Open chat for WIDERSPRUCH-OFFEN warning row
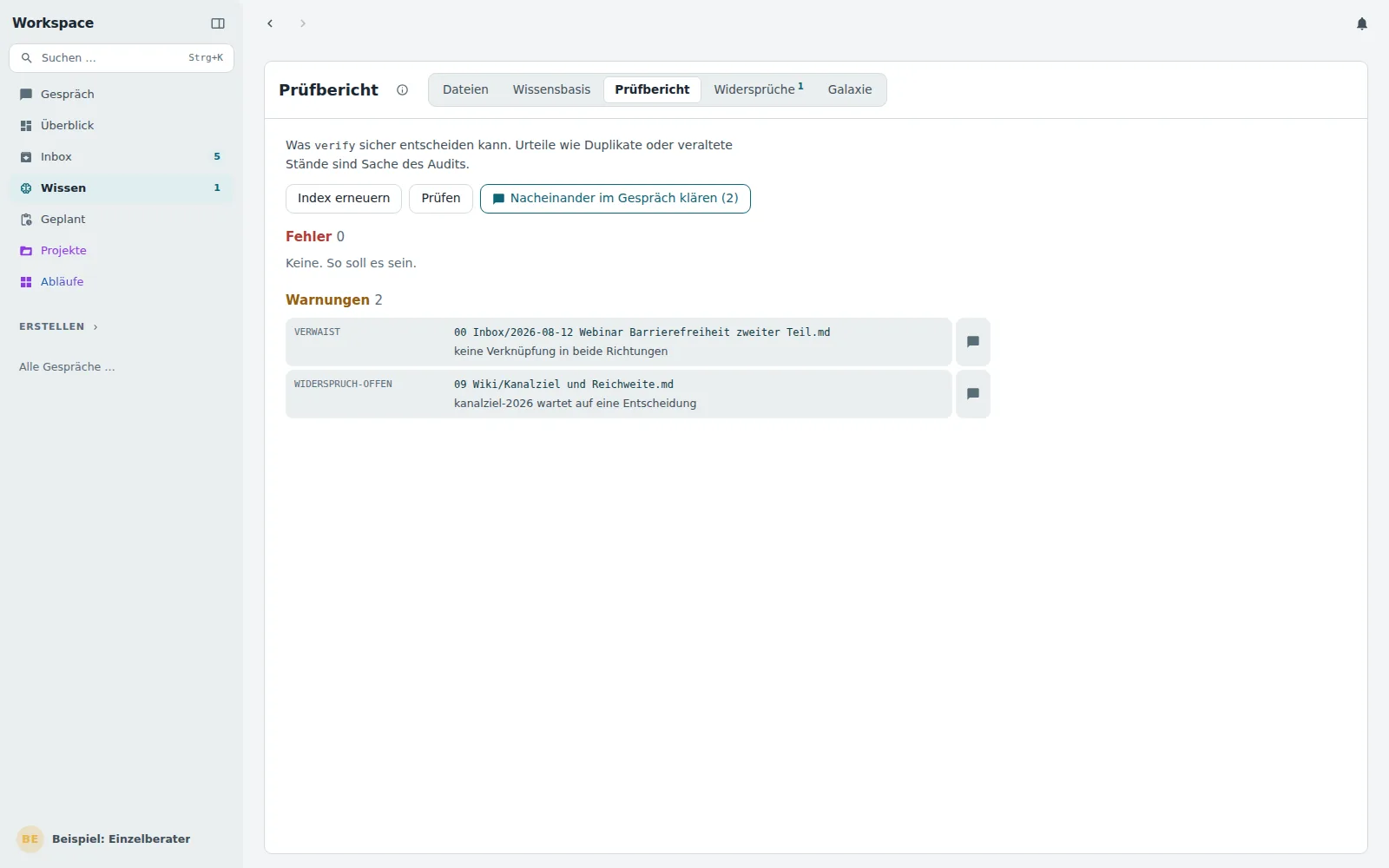The image size is (1389, 868). (x=973, y=394)
